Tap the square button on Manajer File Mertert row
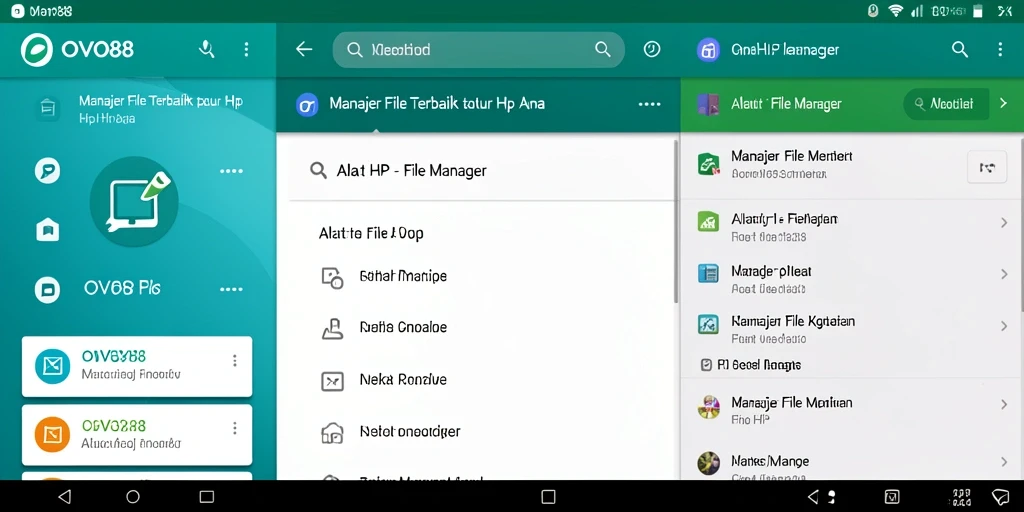Image resolution: width=1024 pixels, height=512 pixels. pyautogui.click(x=987, y=167)
